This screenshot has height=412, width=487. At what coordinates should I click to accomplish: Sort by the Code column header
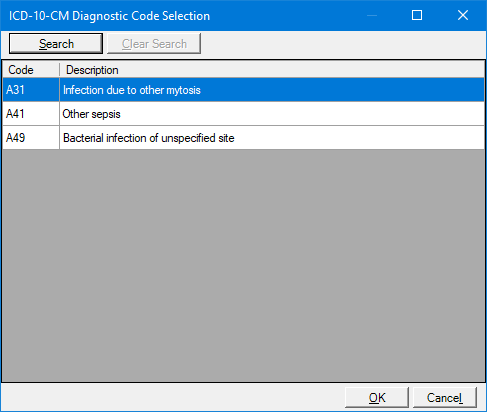click(x=31, y=70)
